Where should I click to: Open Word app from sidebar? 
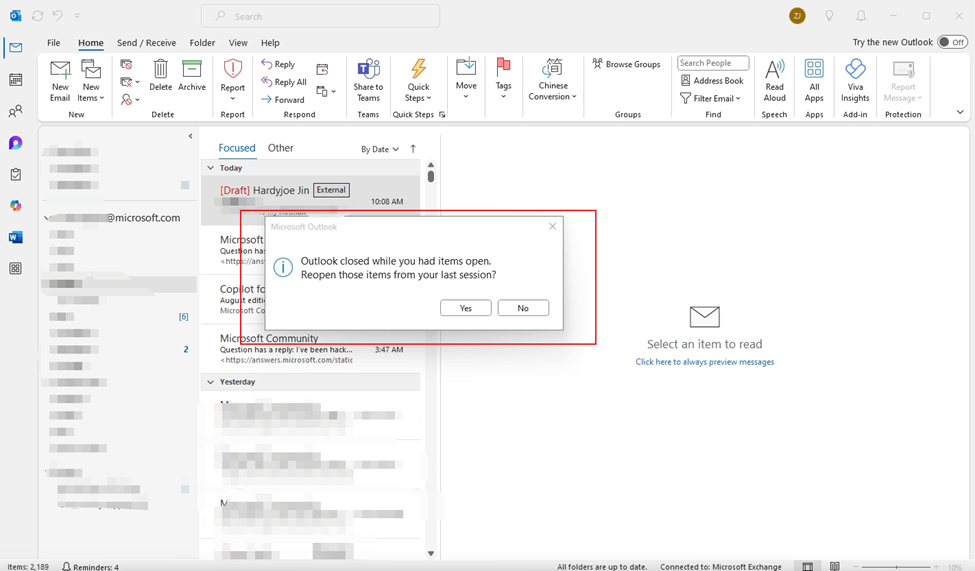click(x=16, y=237)
